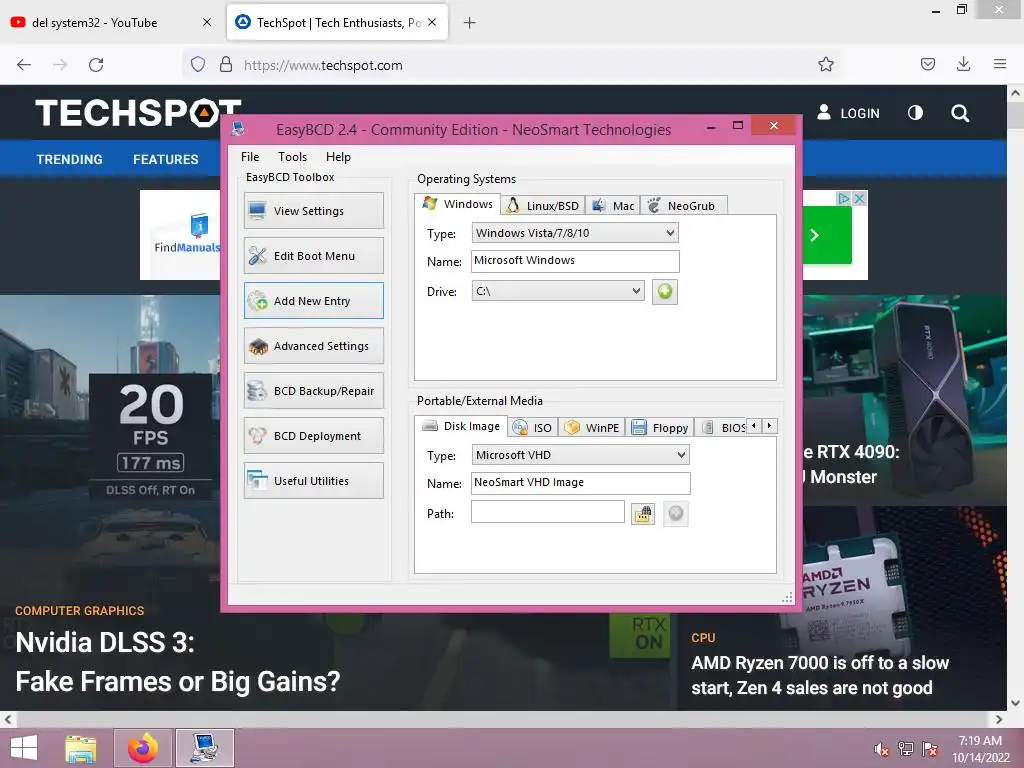The image size is (1024, 768).
Task: Switch to the Floppy media tab
Action: (660, 428)
